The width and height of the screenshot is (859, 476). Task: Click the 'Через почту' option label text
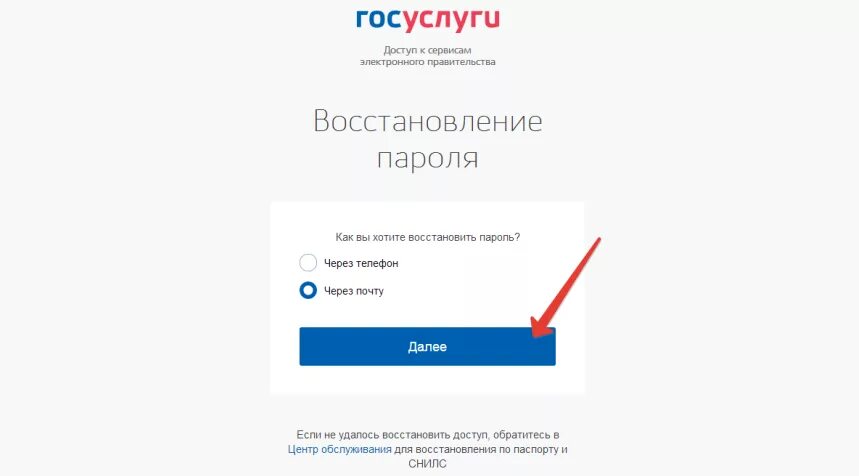coord(354,291)
